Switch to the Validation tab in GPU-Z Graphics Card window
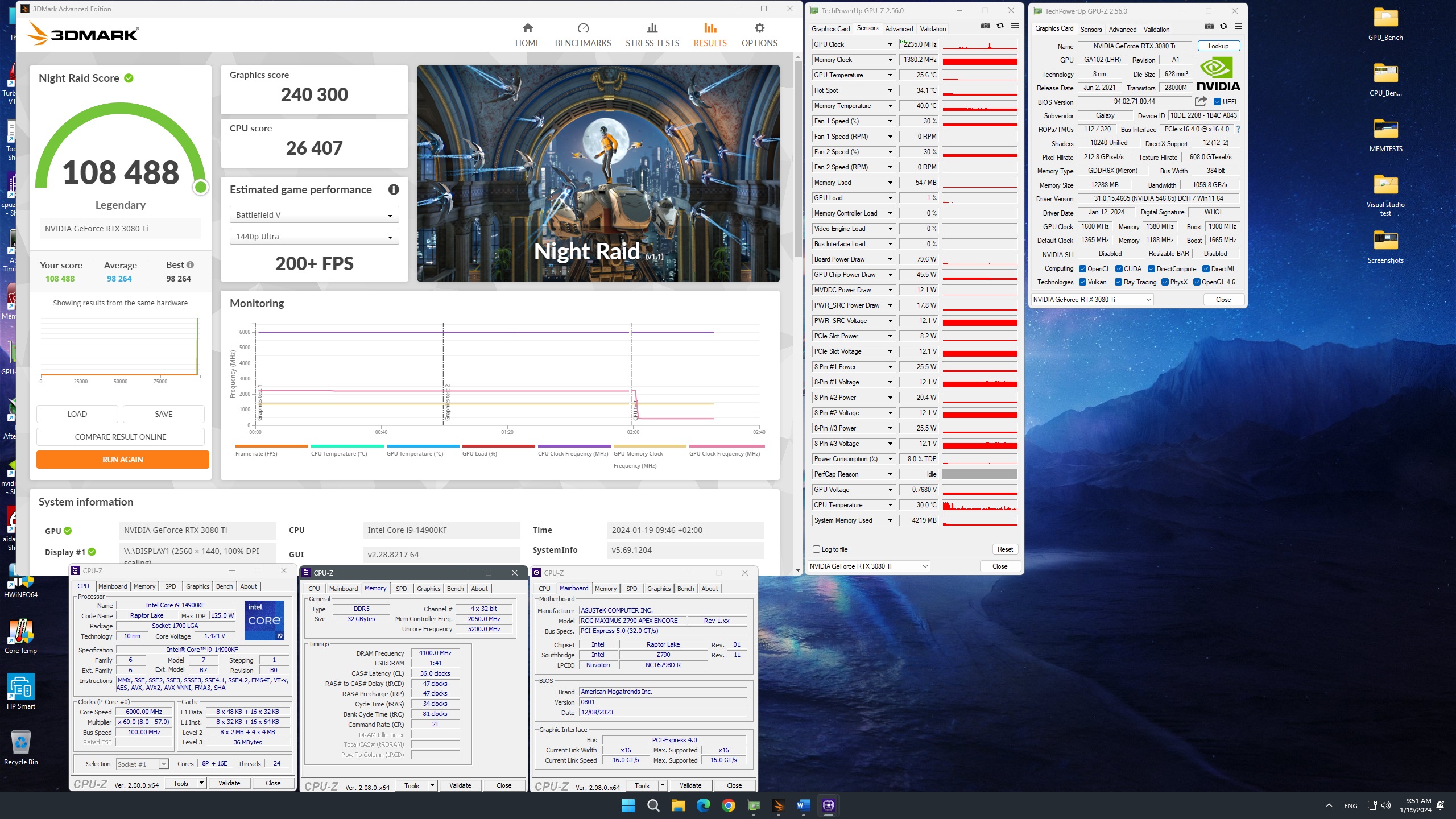The height and width of the screenshot is (819, 1456). click(1156, 30)
